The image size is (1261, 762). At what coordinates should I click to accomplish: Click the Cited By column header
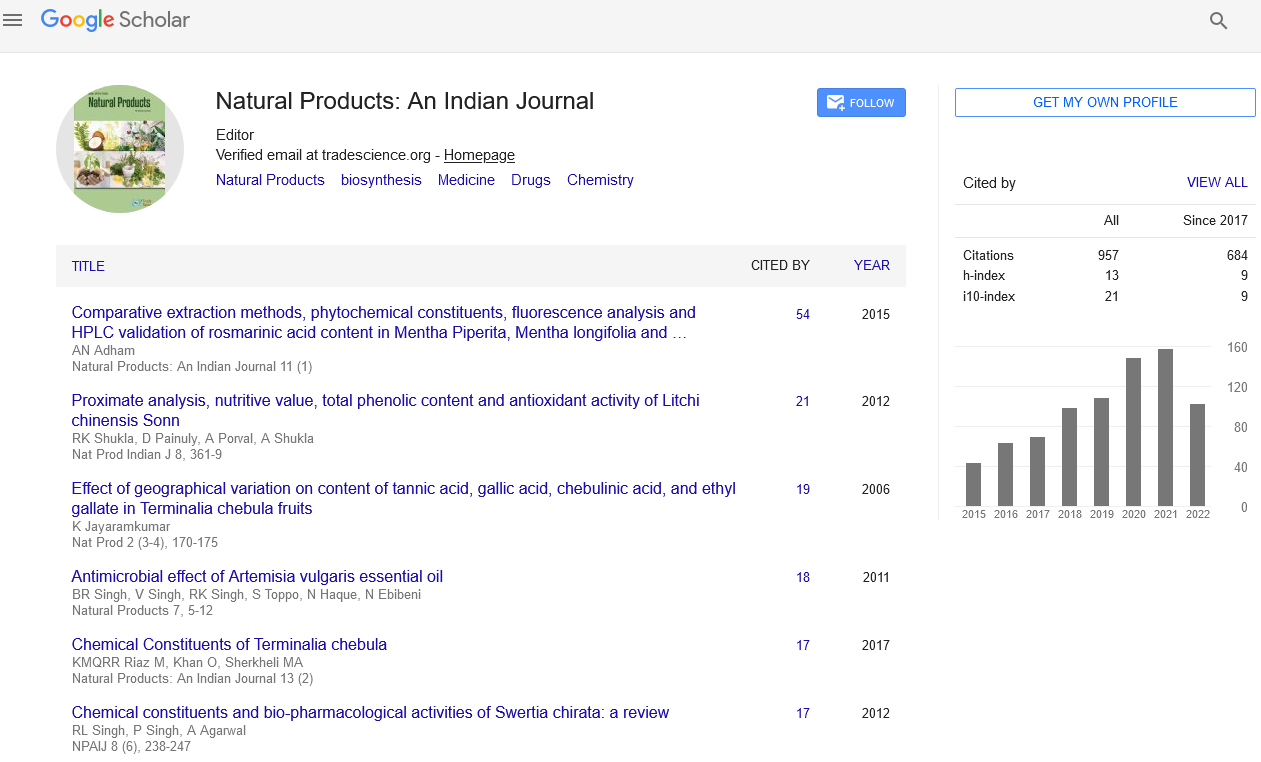(780, 266)
